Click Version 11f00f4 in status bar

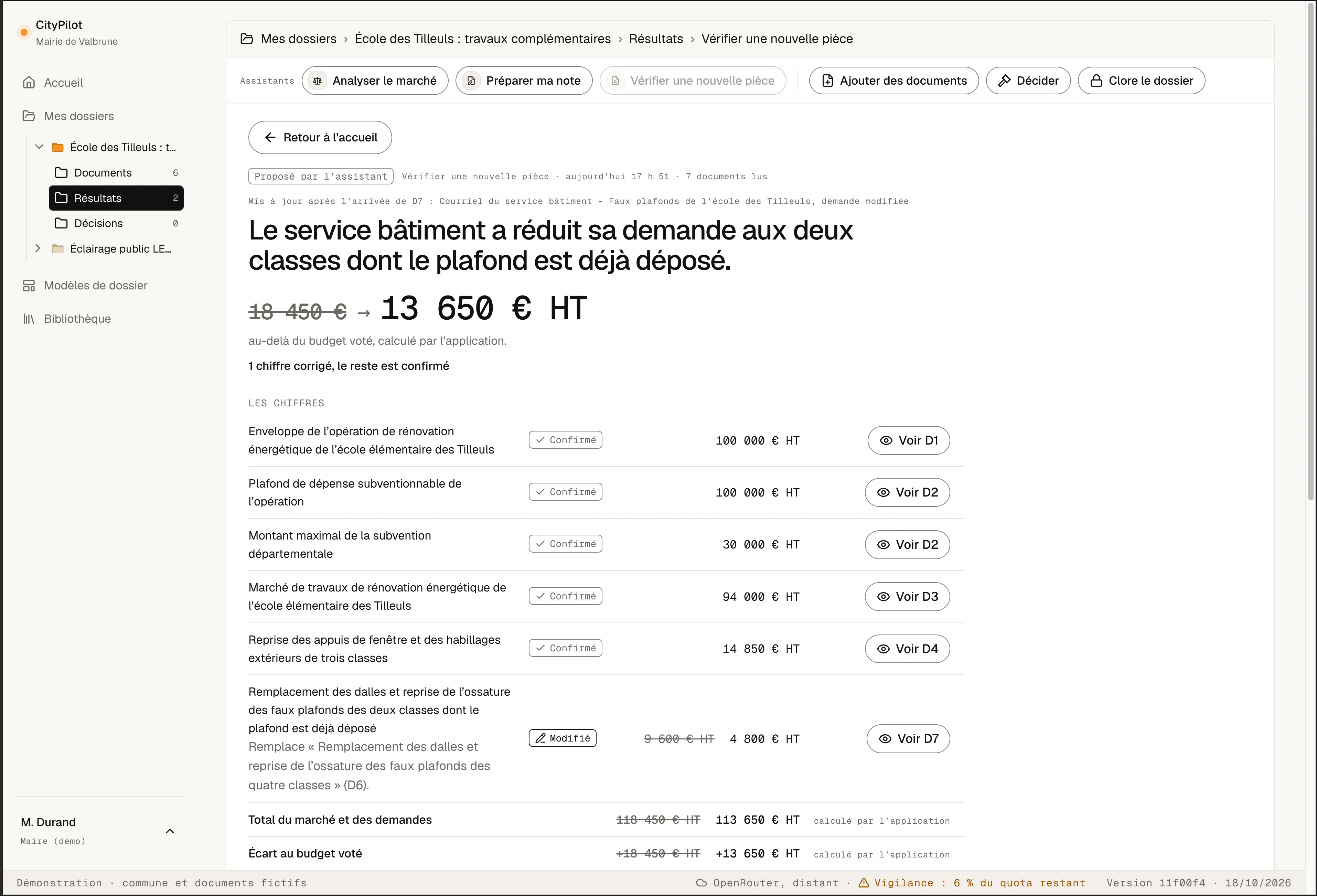point(1156,883)
